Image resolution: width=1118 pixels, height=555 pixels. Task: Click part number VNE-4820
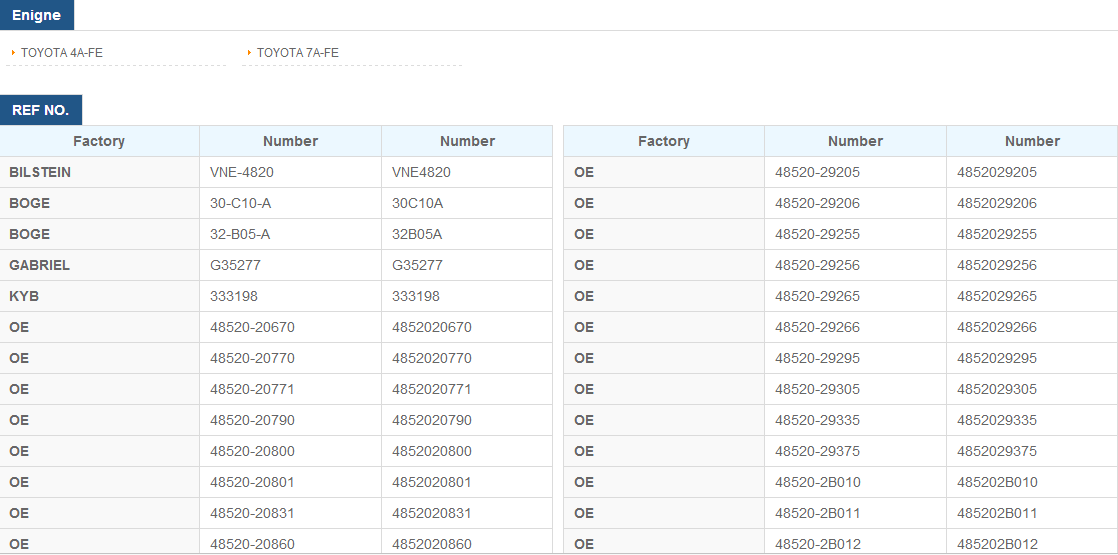242,173
